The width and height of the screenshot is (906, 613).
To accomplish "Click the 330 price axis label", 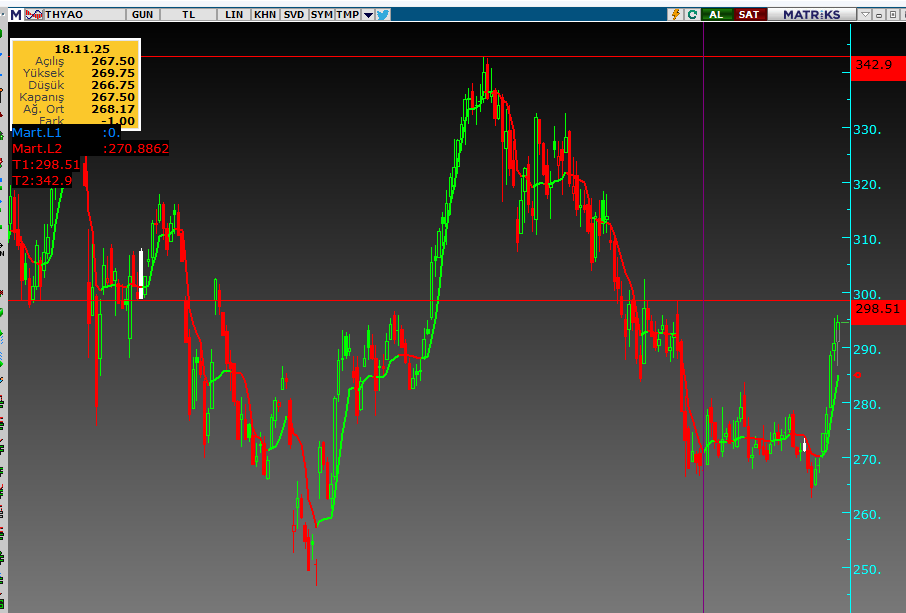I will pos(867,129).
